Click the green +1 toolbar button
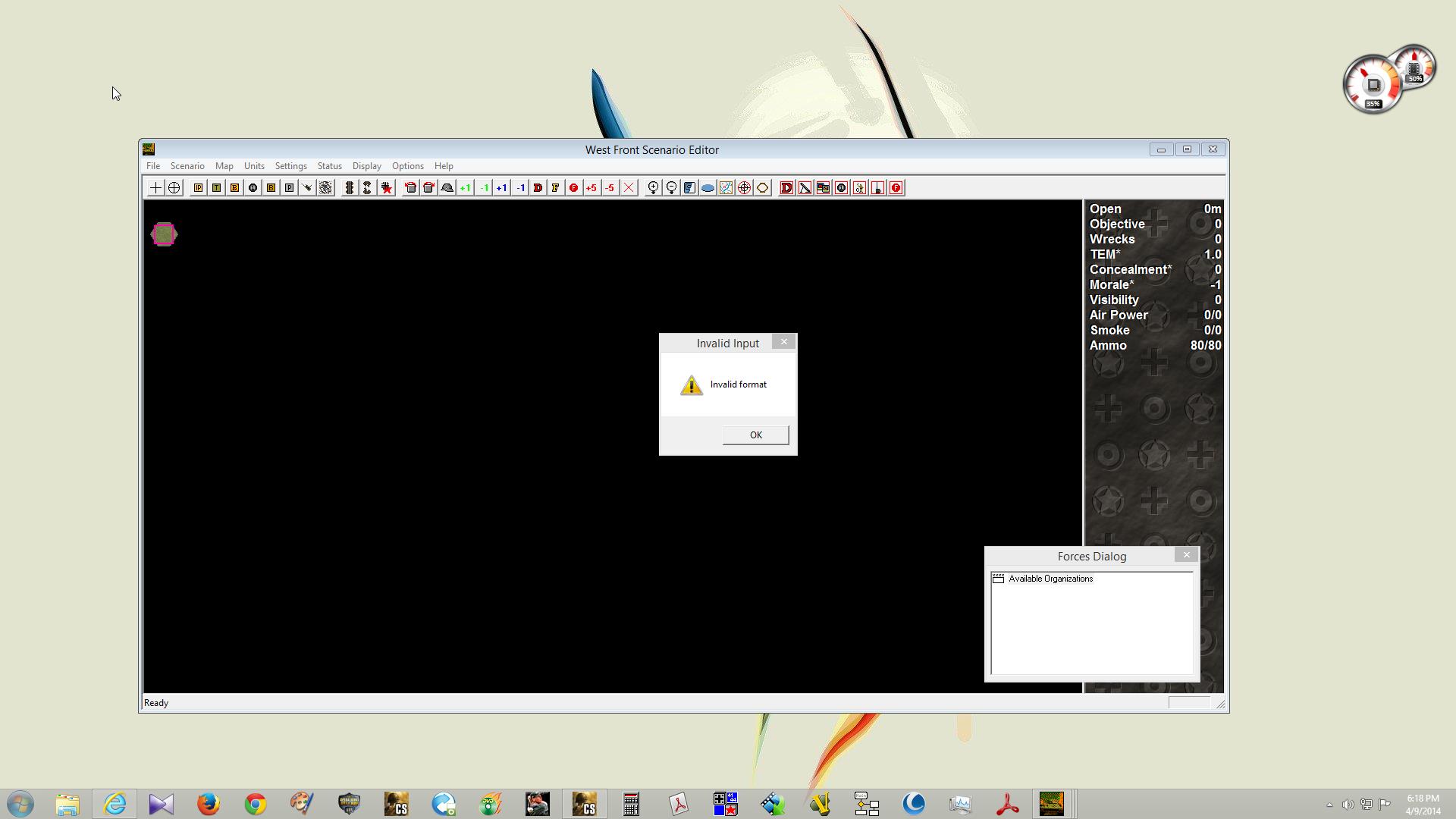This screenshot has width=1456, height=819. click(x=465, y=188)
